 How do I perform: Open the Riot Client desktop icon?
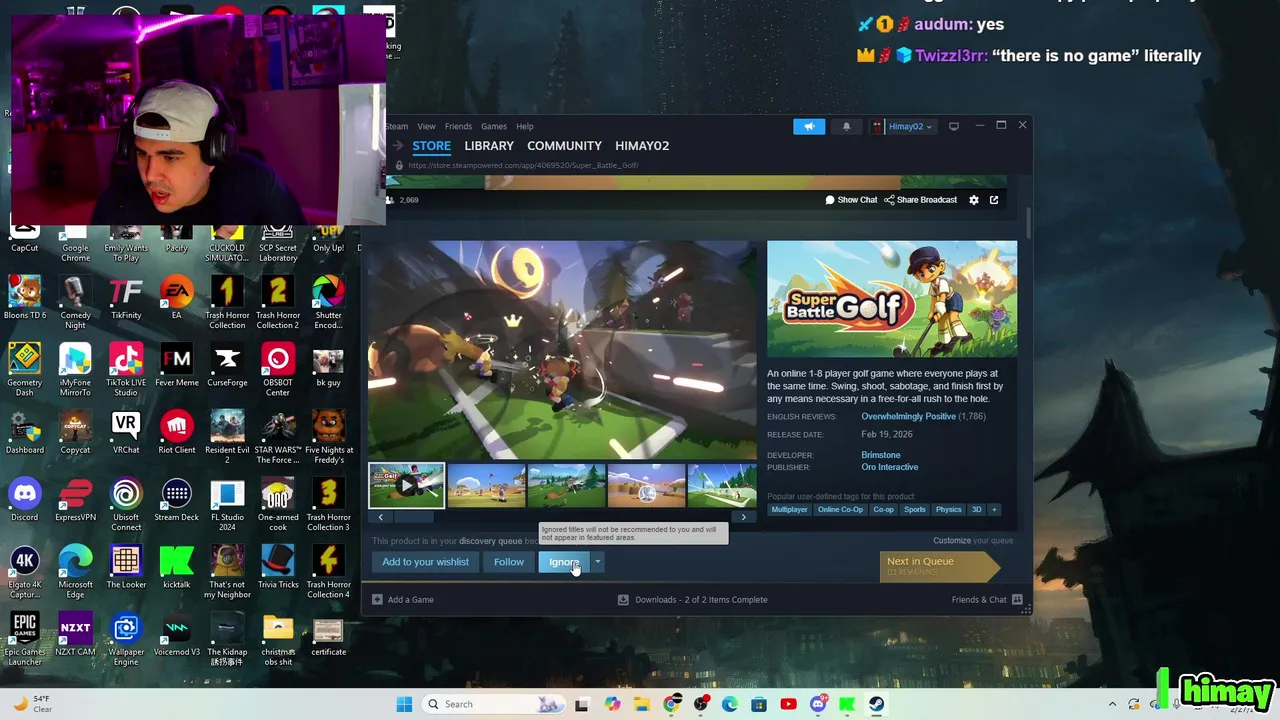(x=177, y=432)
